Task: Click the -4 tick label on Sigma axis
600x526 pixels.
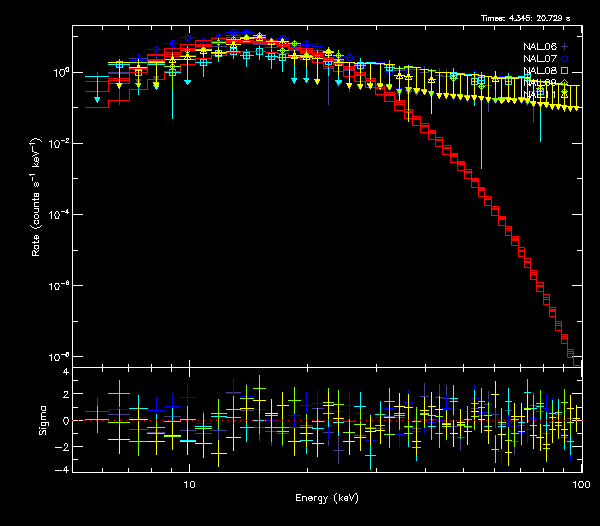Action: click(62, 469)
